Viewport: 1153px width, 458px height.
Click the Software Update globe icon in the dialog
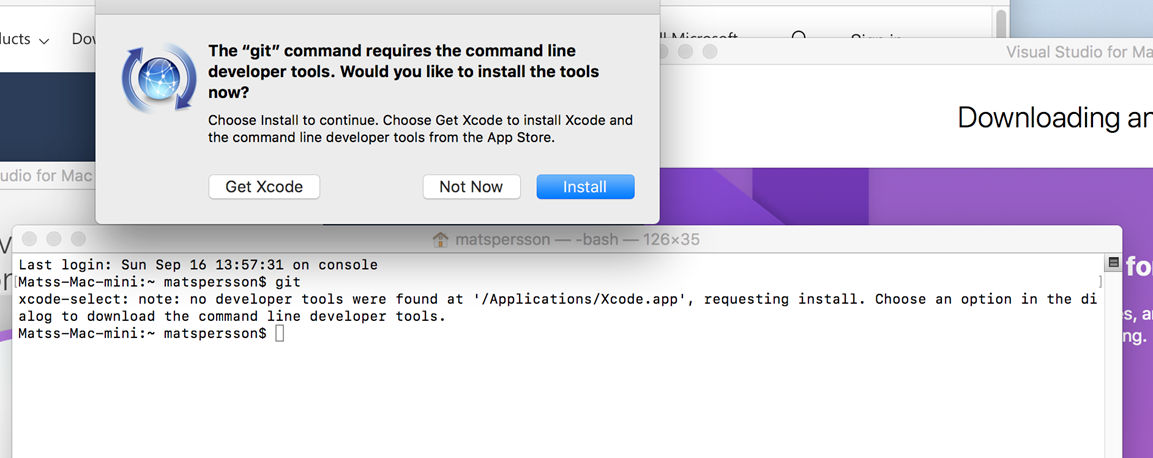pos(159,79)
